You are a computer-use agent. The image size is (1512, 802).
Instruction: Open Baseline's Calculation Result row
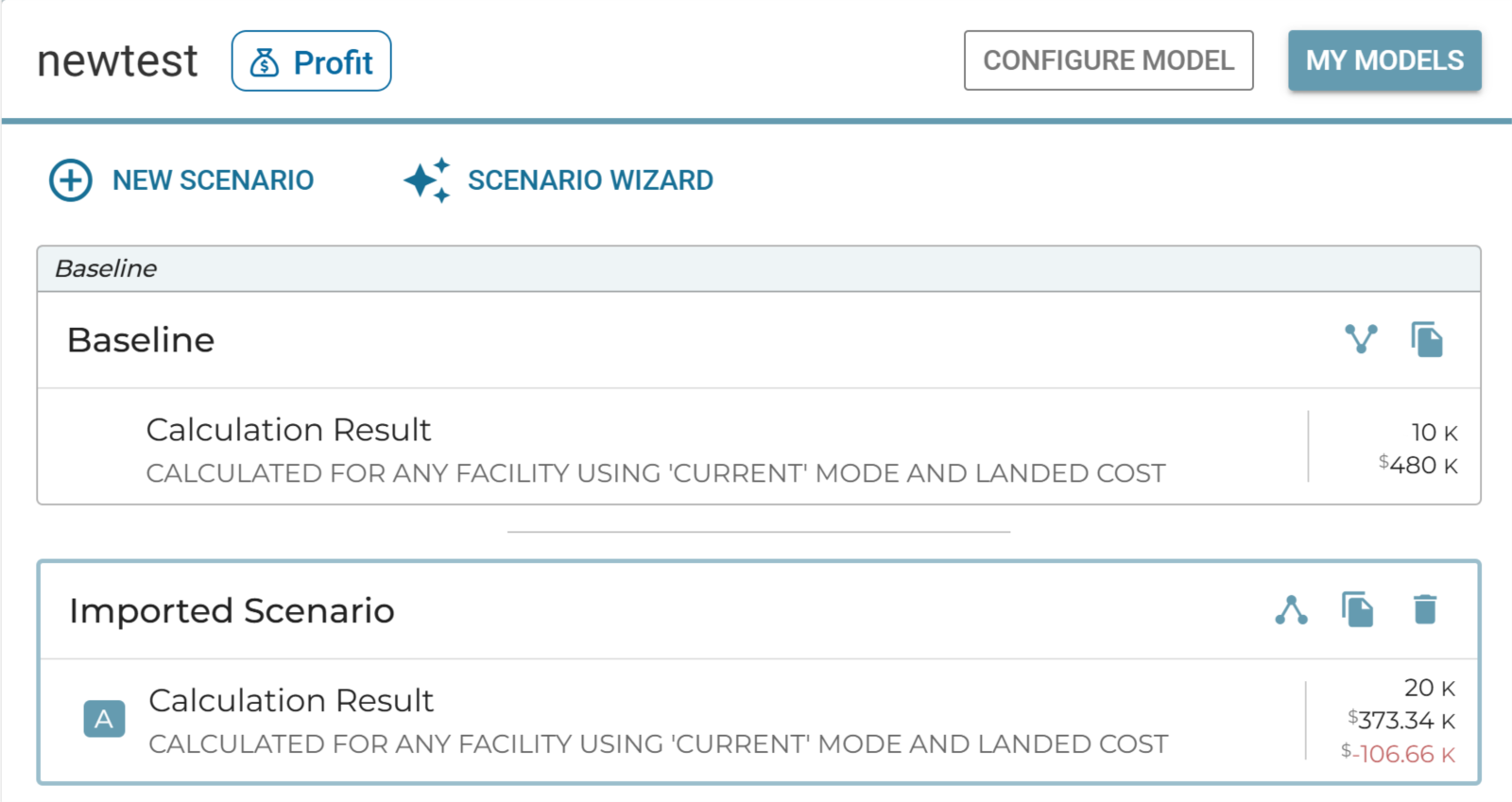point(288,430)
